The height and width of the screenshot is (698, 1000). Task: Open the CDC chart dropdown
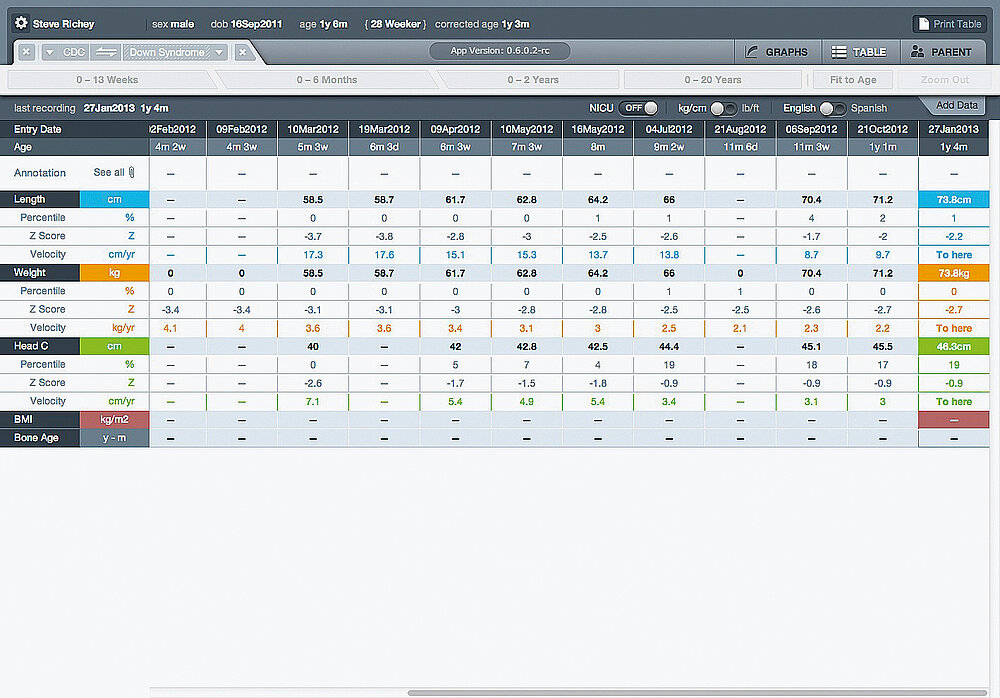pos(72,52)
